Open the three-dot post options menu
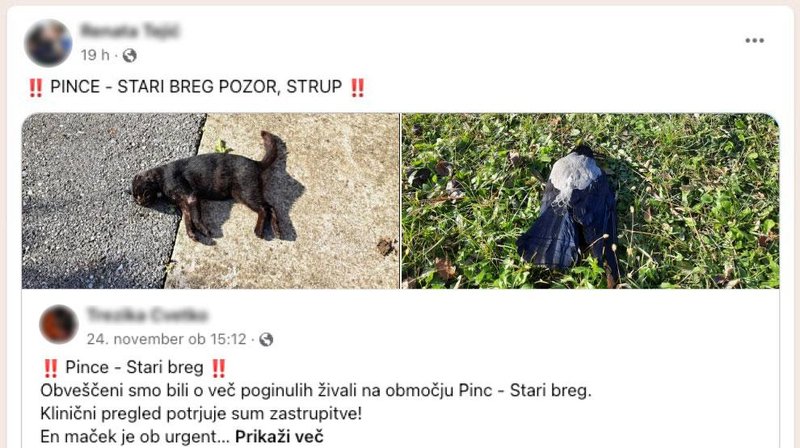 (754, 40)
